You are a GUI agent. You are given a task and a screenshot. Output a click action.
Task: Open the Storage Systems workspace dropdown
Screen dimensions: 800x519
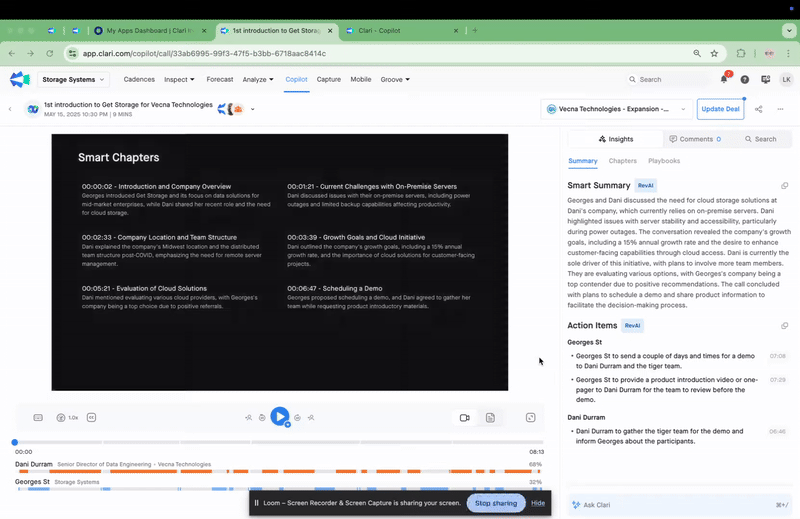pyautogui.click(x=73, y=80)
